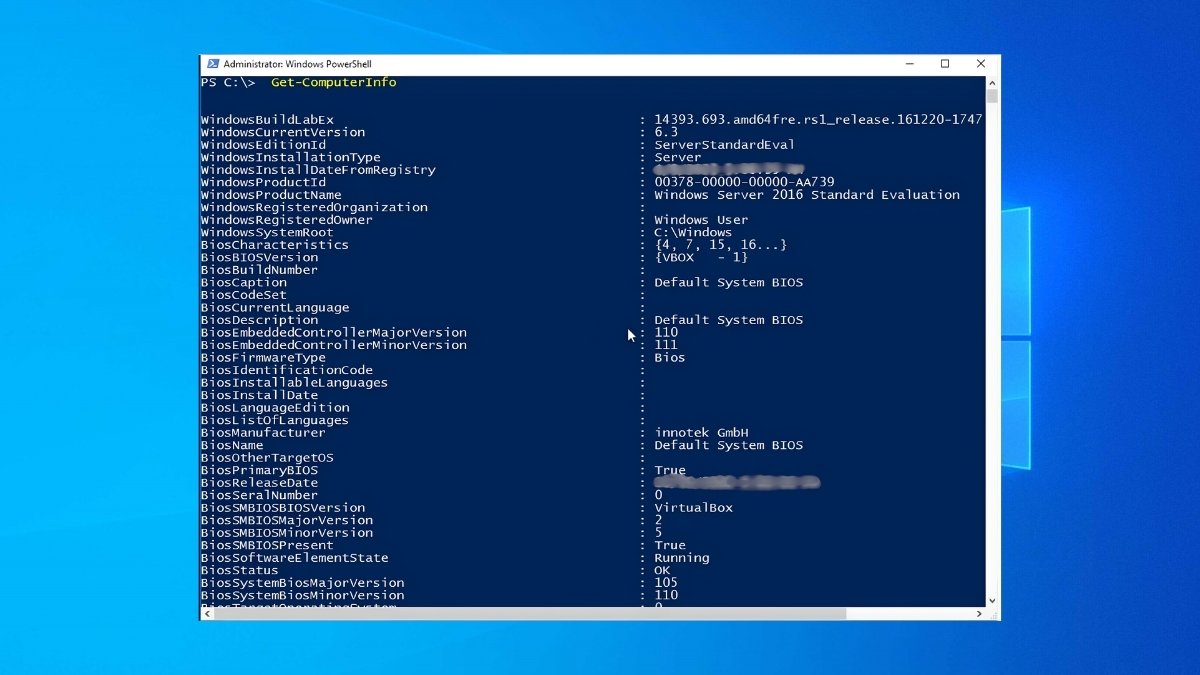Select the BiosSeralNumber property name
The width and height of the screenshot is (1200, 675).
[x=260, y=495]
